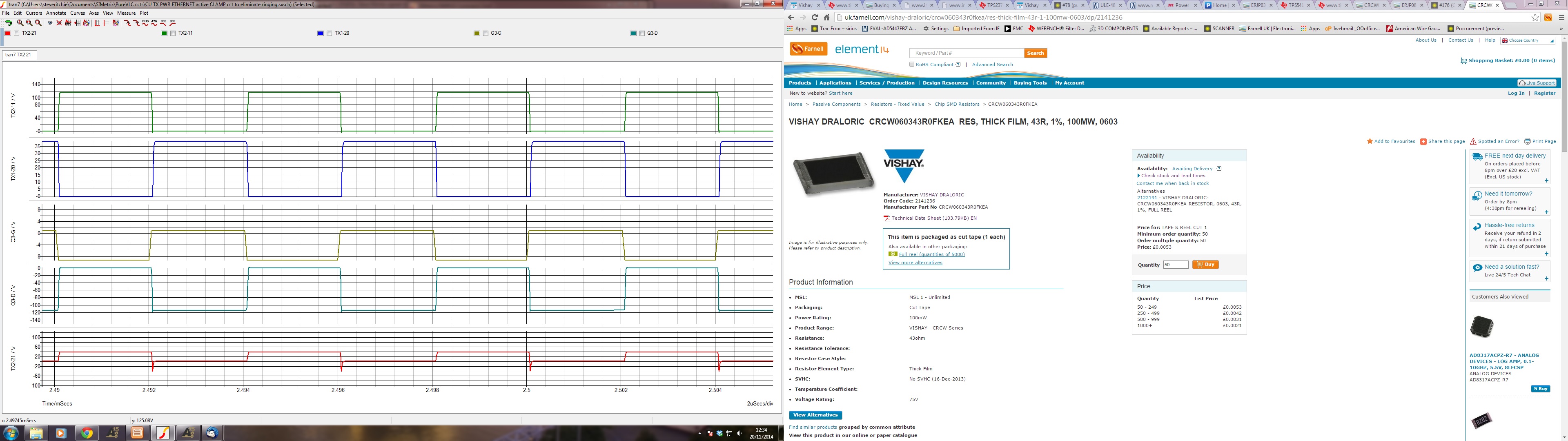The width and height of the screenshot is (1568, 441).
Task: Click the green Undo zoom arrow icon
Action: (9, 23)
